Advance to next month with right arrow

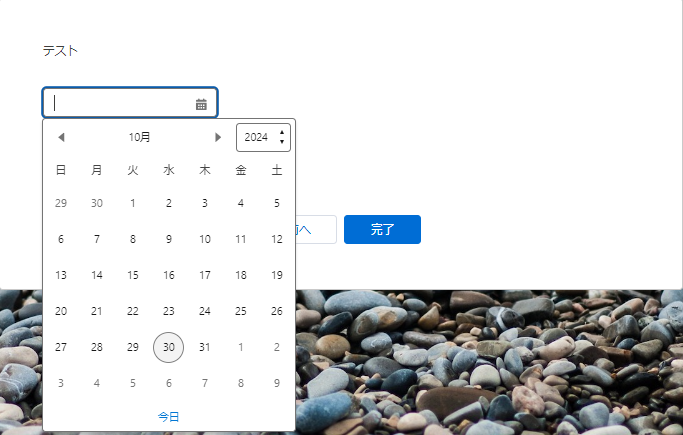click(218, 137)
